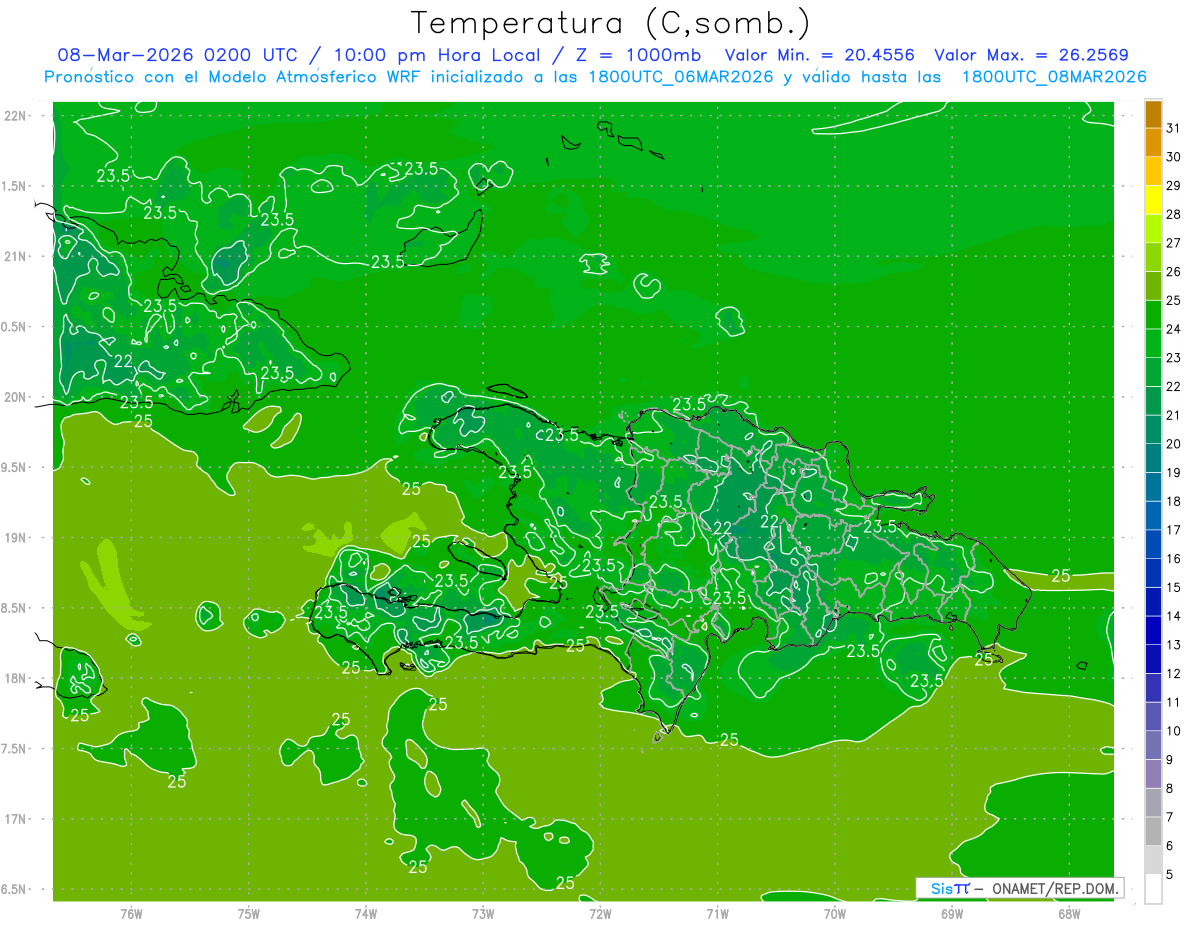Click the olive colorbar segment between 25 and 26
The width and height of the screenshot is (1200, 927).
(1153, 286)
